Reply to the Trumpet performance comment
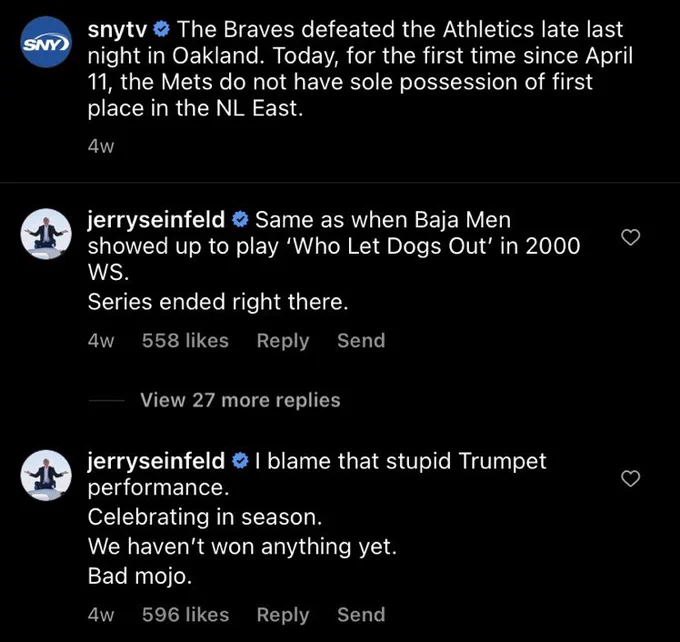This screenshot has height=642, width=680. 283,615
